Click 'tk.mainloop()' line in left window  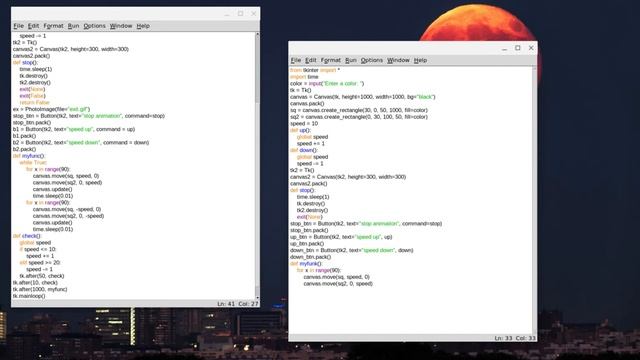coord(29,296)
